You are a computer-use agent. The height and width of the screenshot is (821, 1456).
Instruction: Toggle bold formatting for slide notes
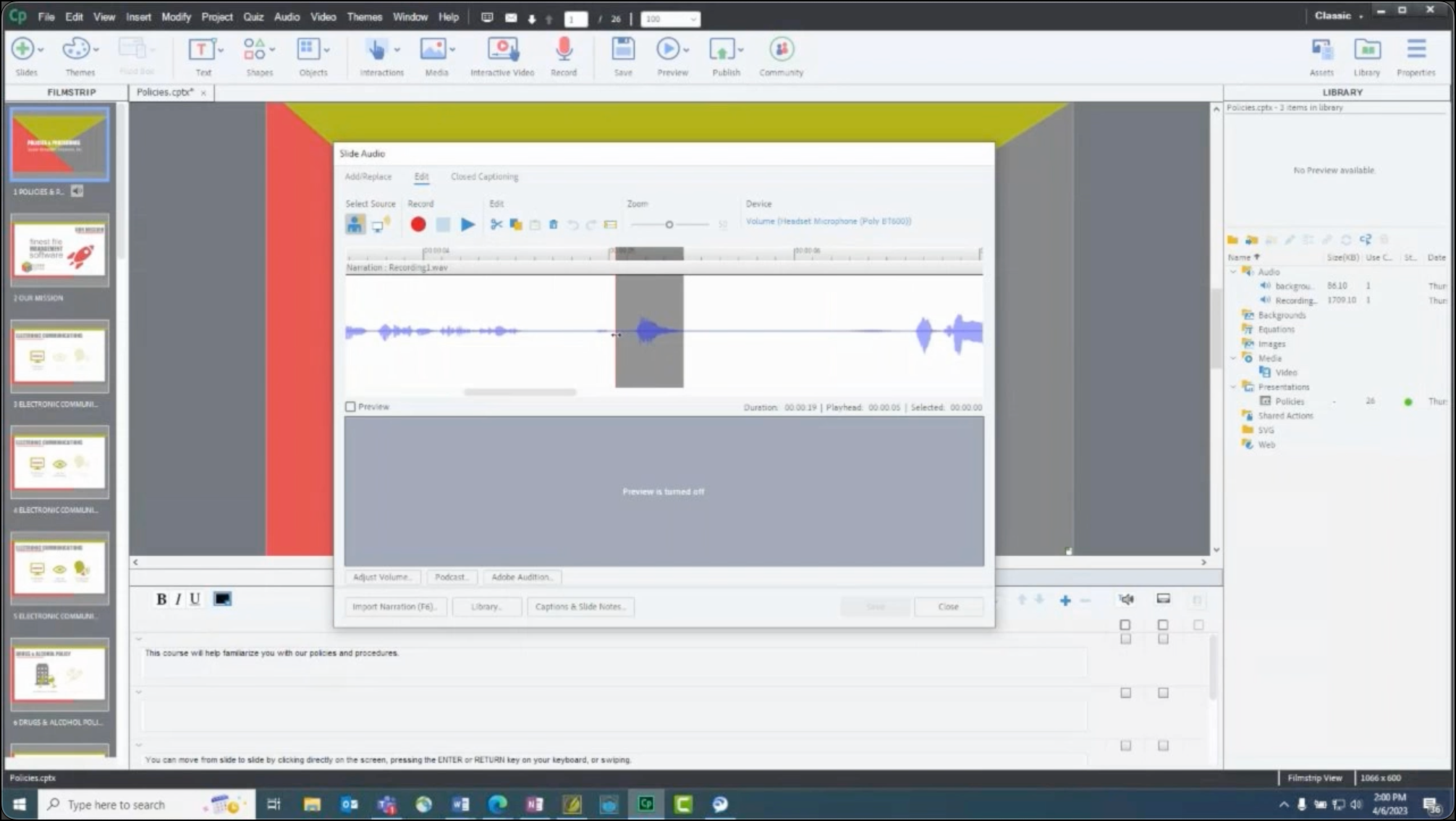160,599
